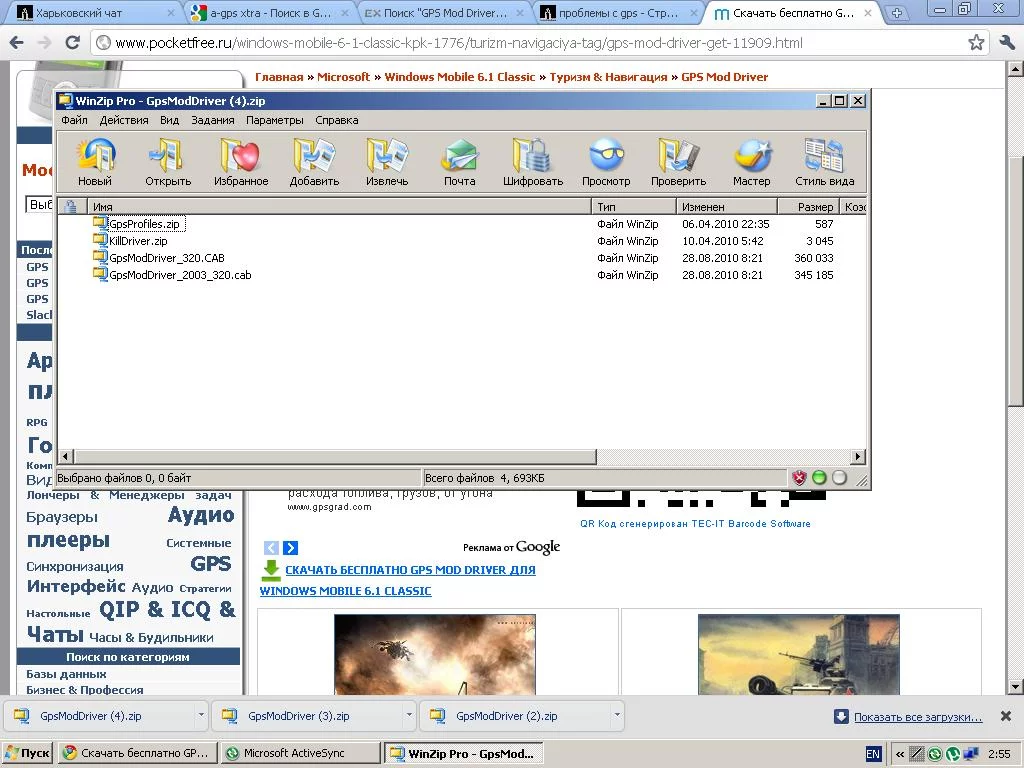This screenshot has width=1024, height=768.
Task: Click the green status indicator in WinZip status bar
Action: 819,477
